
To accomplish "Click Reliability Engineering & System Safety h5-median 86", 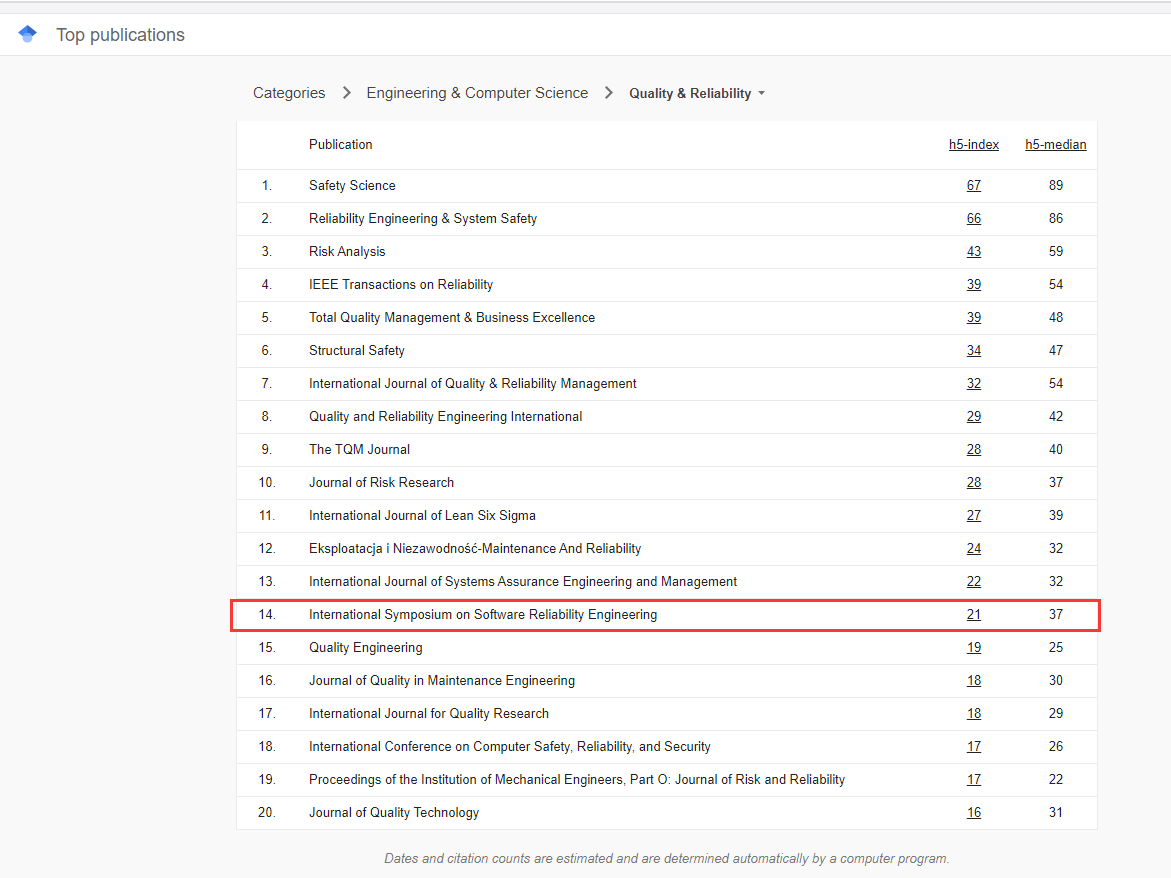I will (x=1055, y=218).
